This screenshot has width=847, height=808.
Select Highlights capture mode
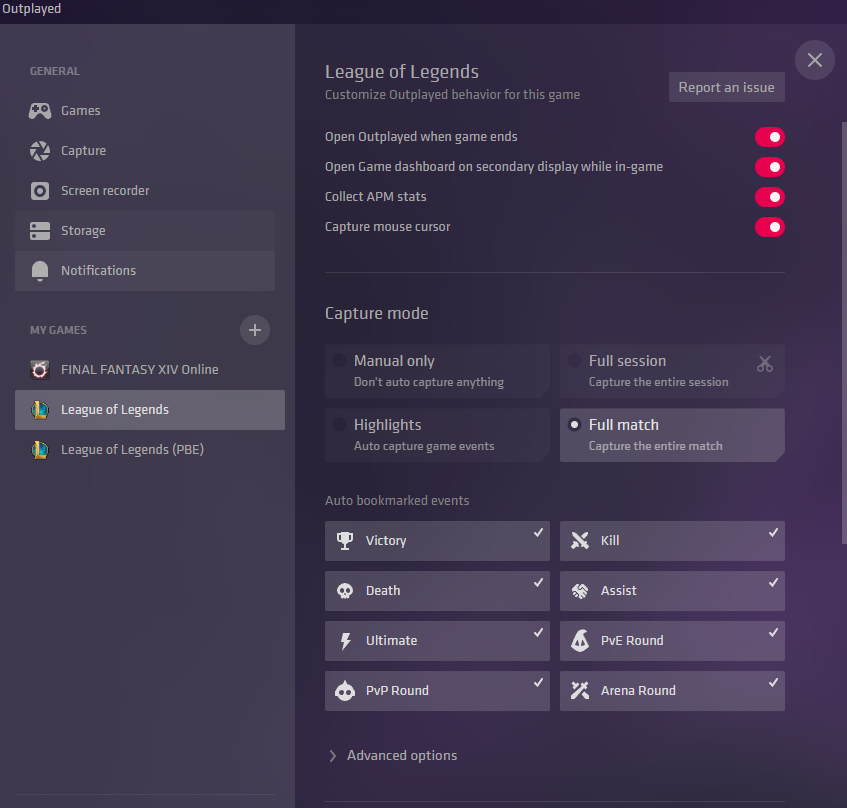click(x=437, y=435)
